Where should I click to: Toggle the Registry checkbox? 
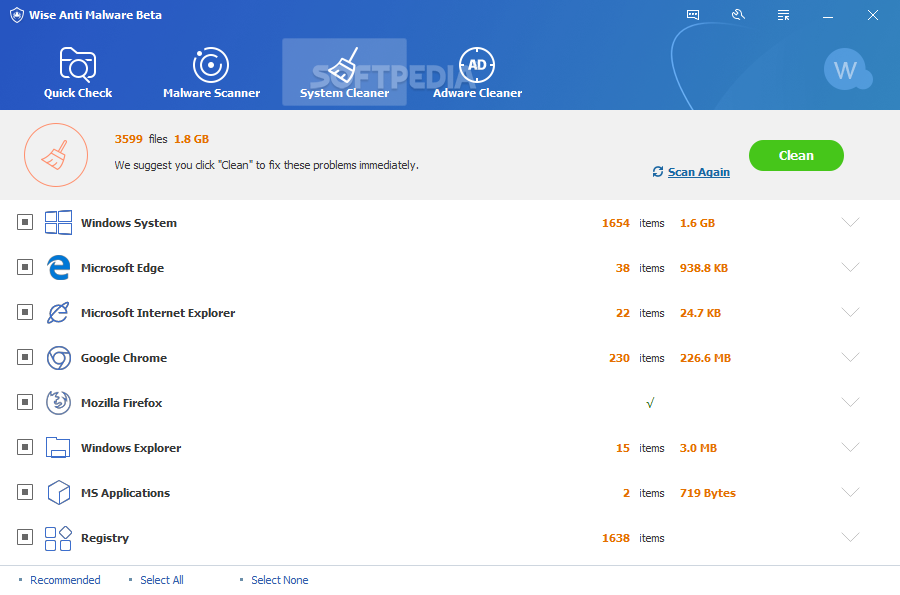coord(25,537)
